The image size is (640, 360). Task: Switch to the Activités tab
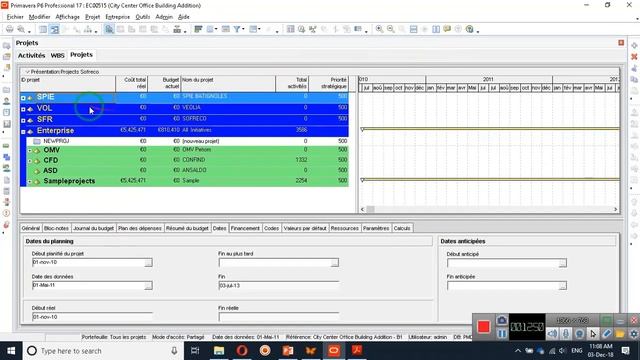tap(31, 55)
